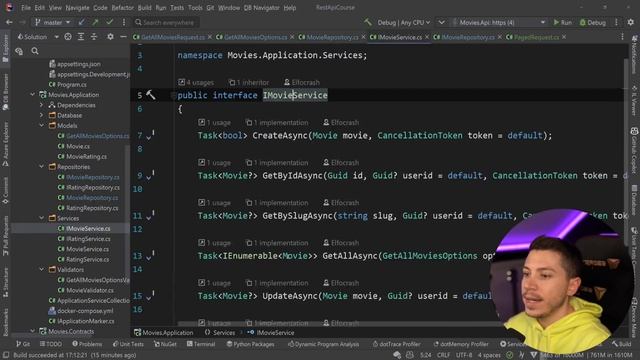Click the build hammer icon in toolbar
The height and width of the screenshot is (360, 640).
(368, 22)
